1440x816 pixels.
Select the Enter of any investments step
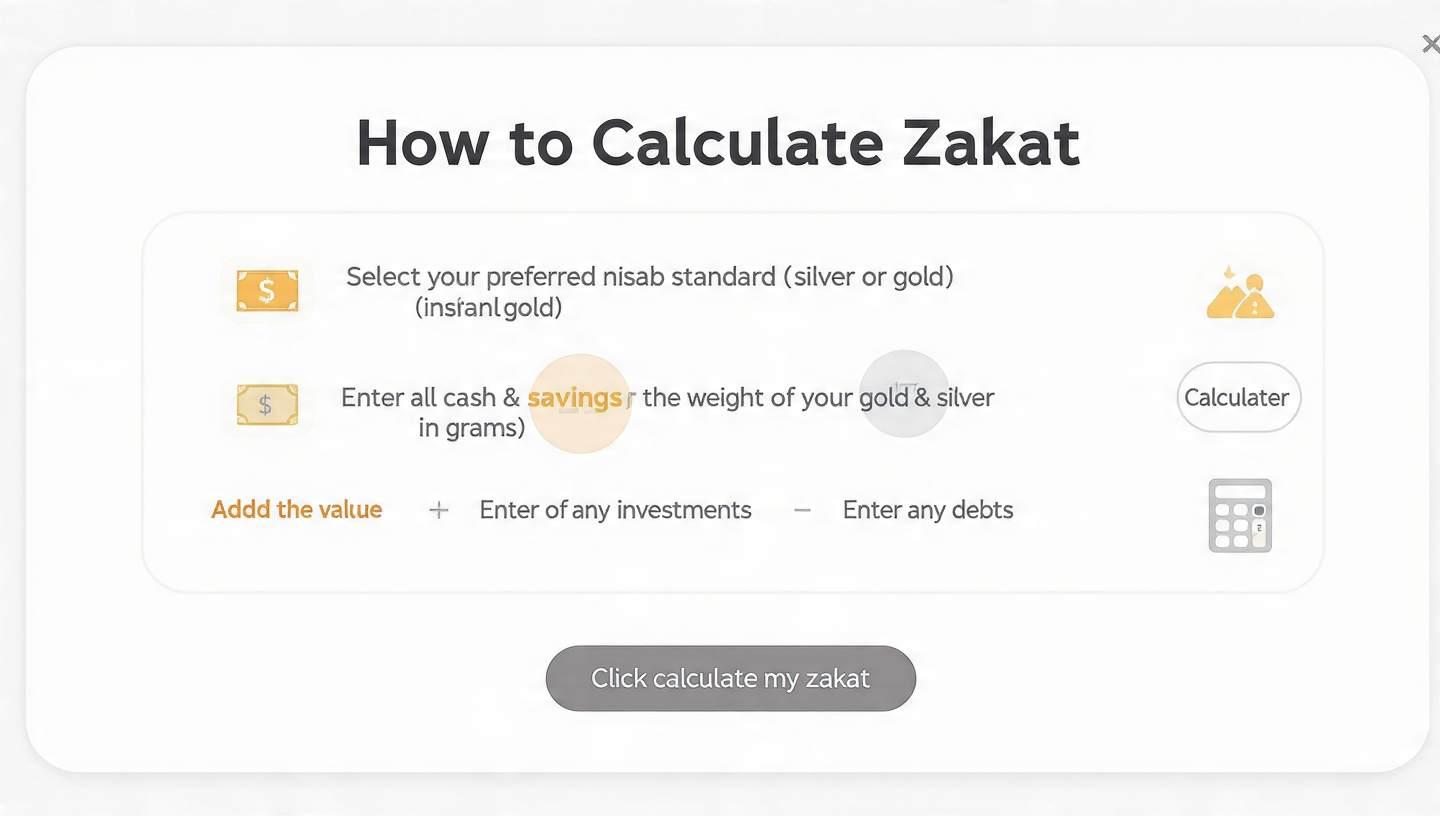[x=615, y=510]
